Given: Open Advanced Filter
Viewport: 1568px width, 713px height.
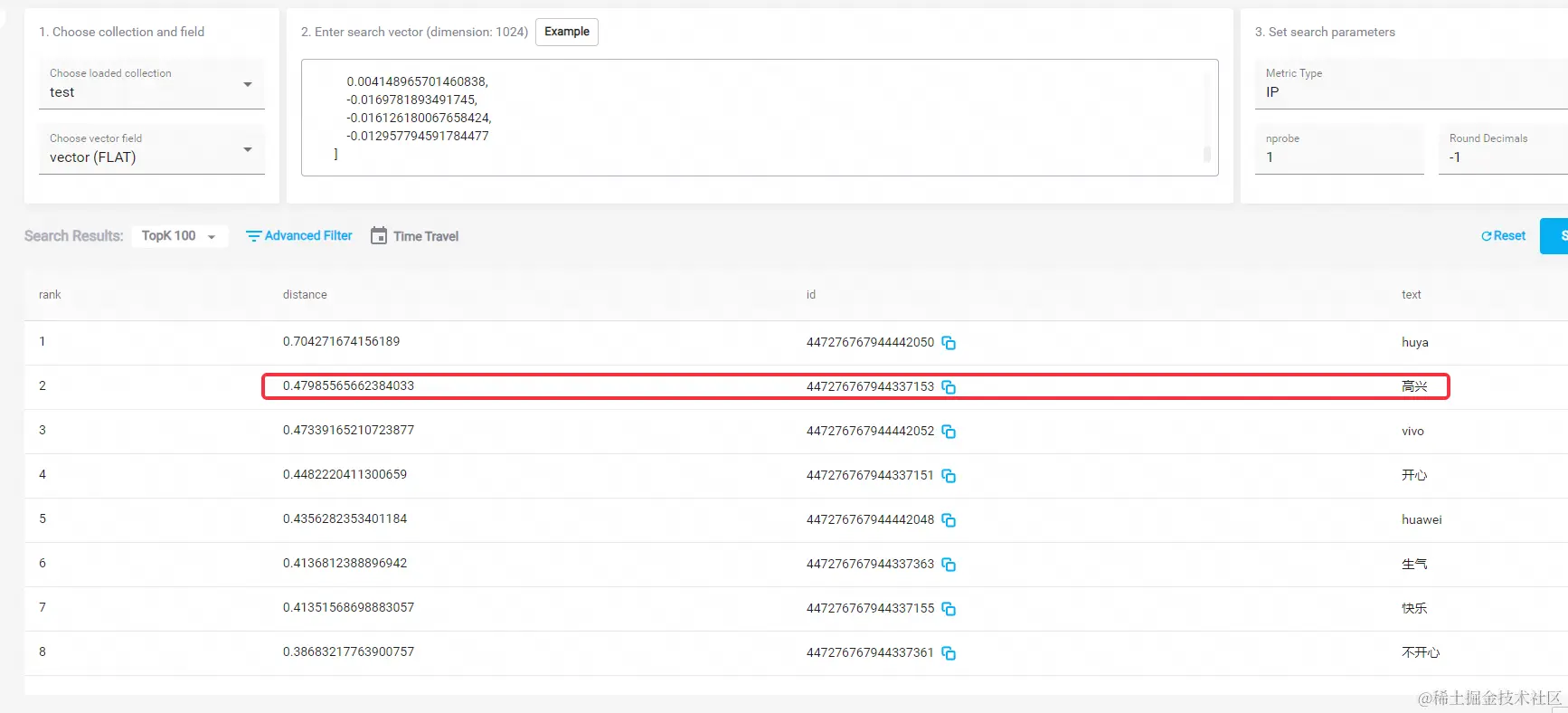Looking at the screenshot, I should [299, 236].
